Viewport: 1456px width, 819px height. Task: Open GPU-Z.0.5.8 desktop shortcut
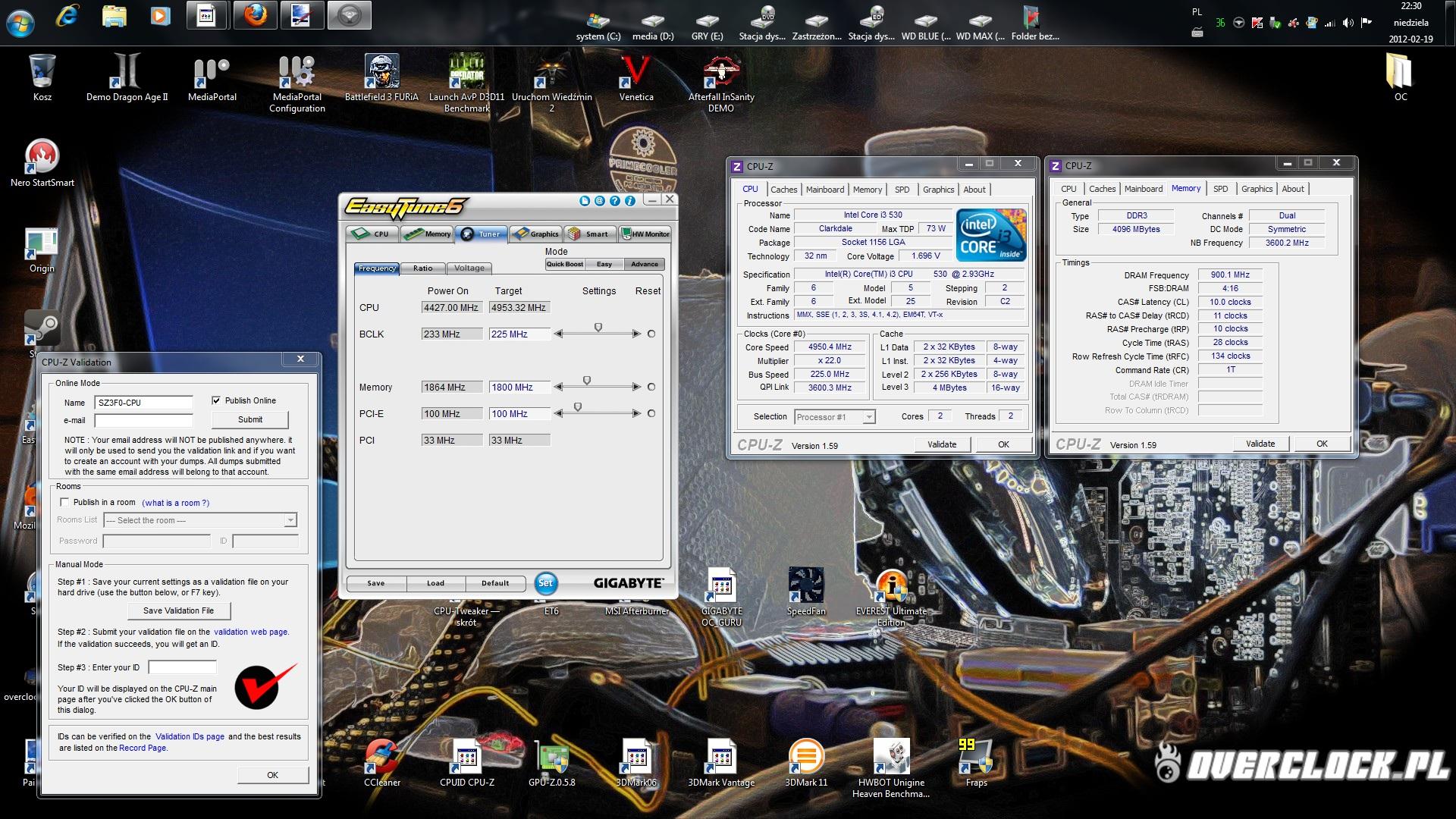[x=551, y=763]
